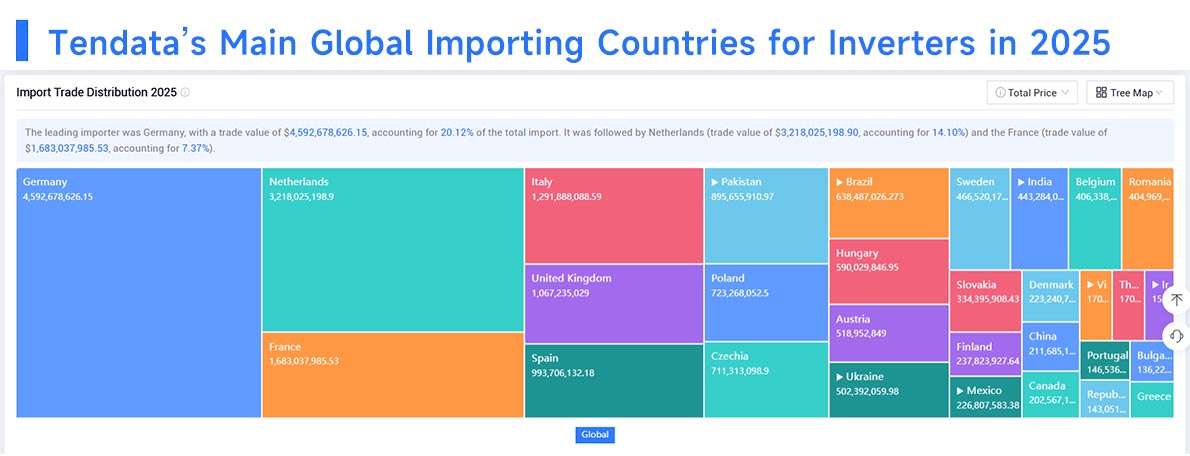Select the Poland tile
This screenshot has width=1190, height=456.
(x=766, y=302)
